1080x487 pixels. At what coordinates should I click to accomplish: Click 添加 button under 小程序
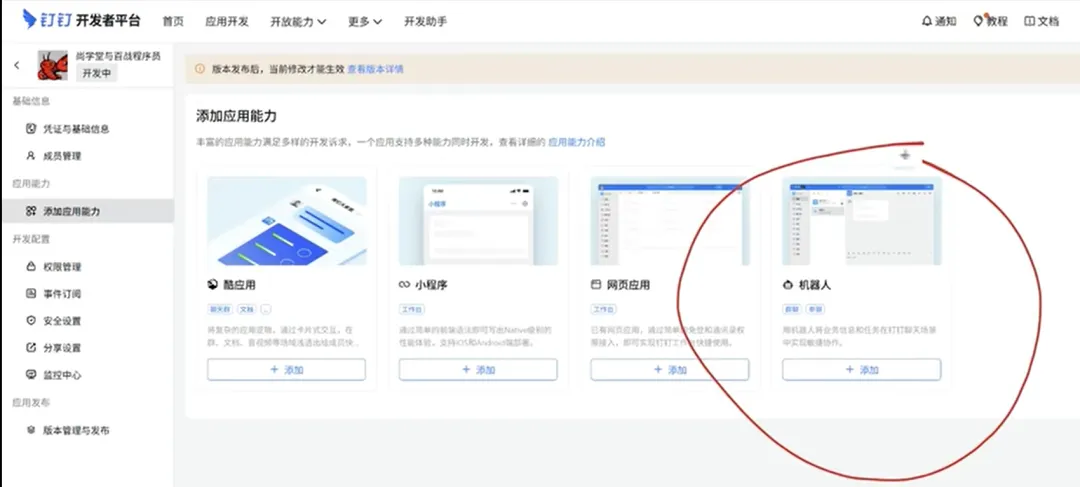tap(478, 369)
